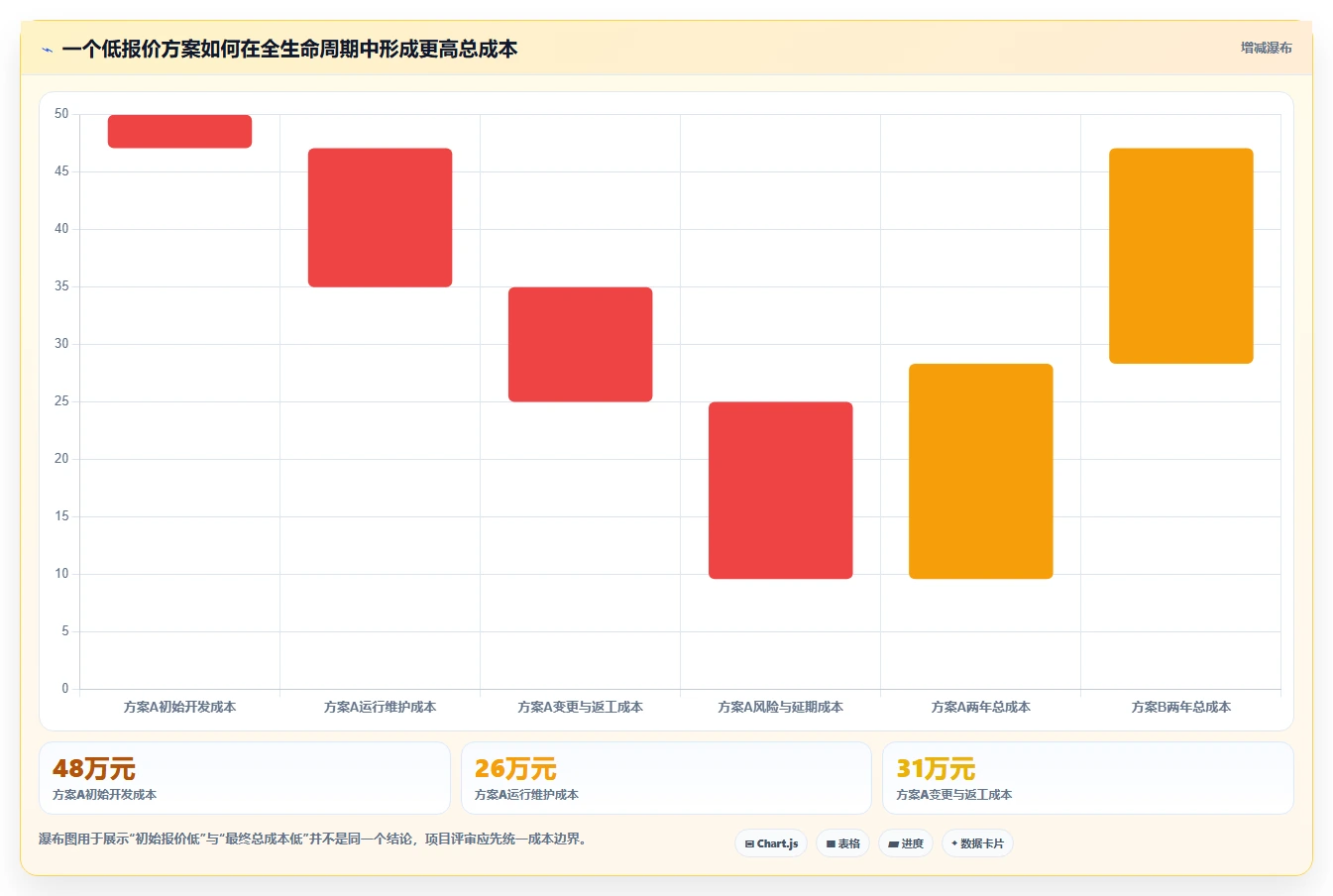Click the Chart.js tag chip
The image size is (1333, 896).
click(x=771, y=843)
